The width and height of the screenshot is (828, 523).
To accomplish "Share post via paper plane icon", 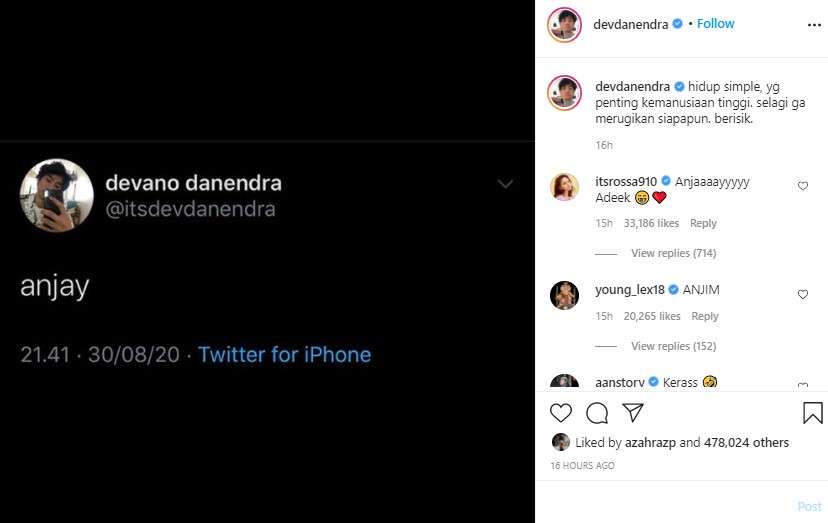I will click(633, 413).
